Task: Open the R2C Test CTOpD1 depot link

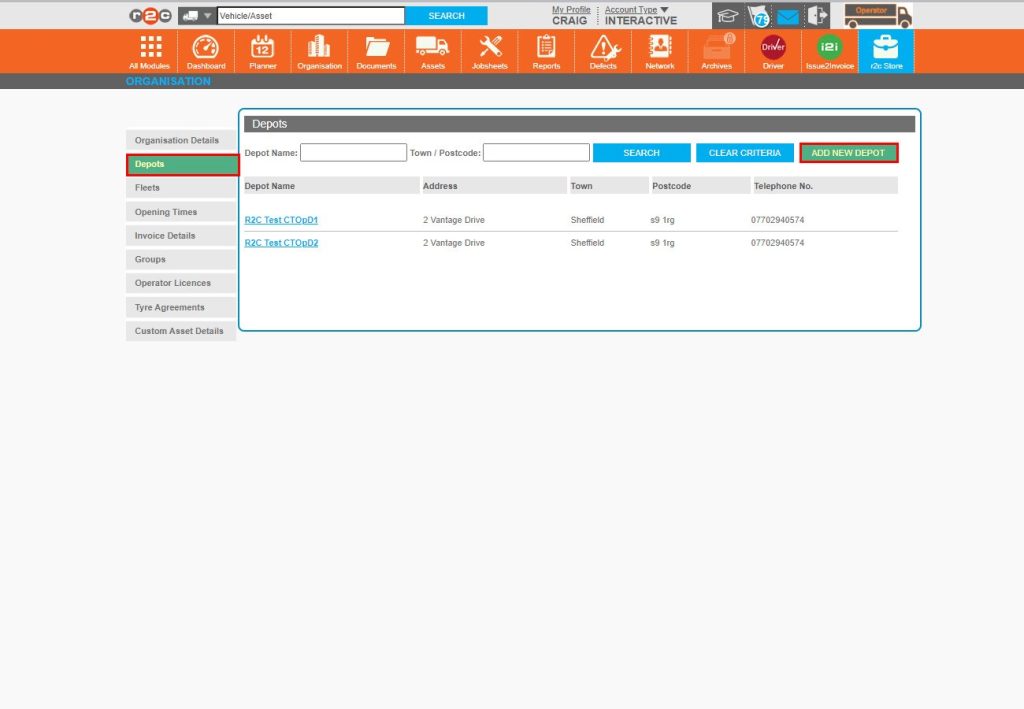Action: tap(281, 220)
